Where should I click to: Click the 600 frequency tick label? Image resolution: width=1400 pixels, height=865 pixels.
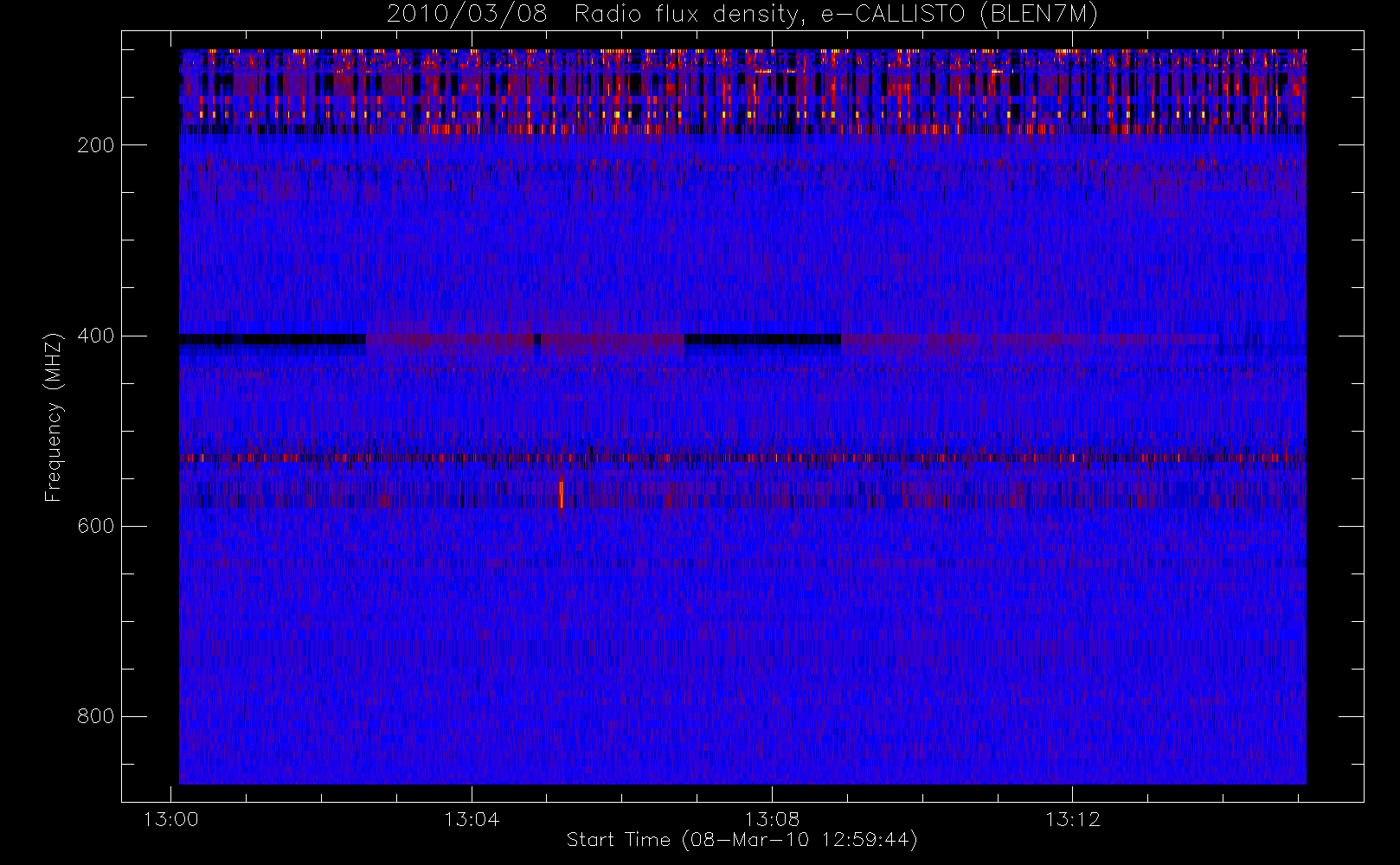click(96, 526)
